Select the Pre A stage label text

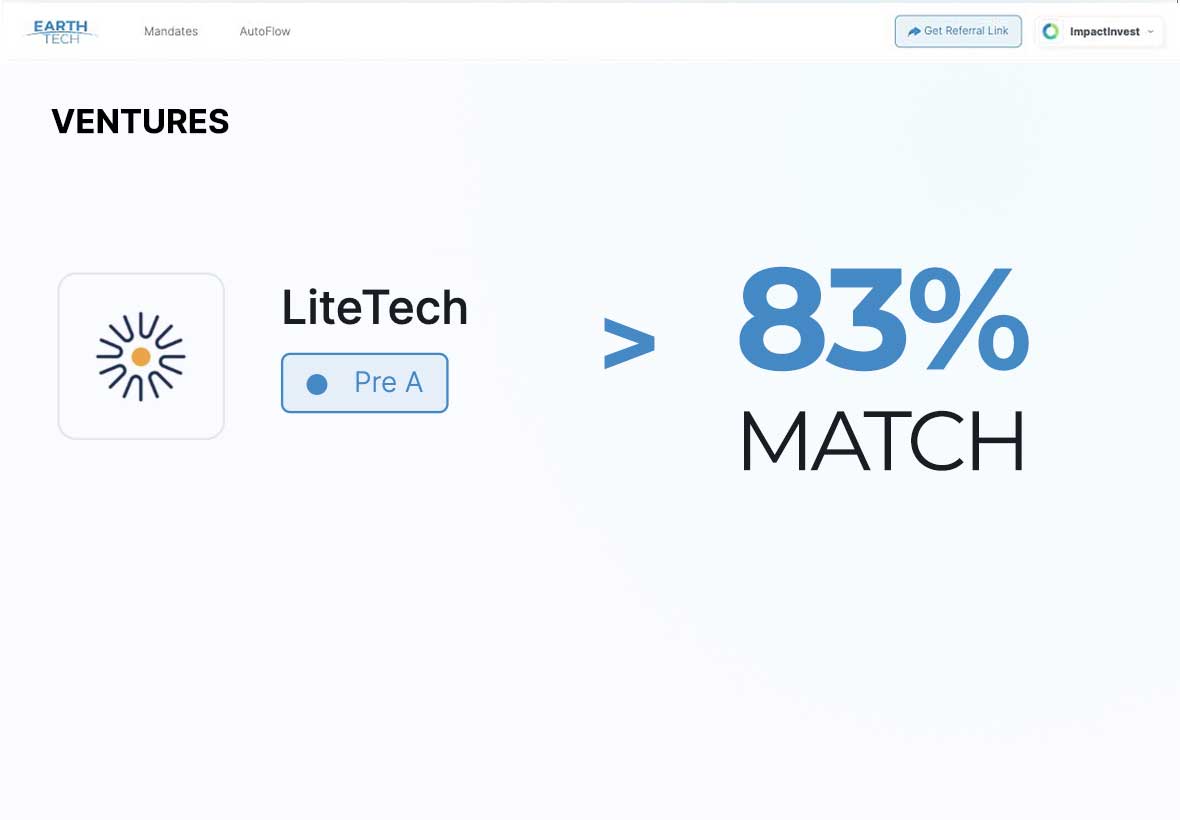388,382
